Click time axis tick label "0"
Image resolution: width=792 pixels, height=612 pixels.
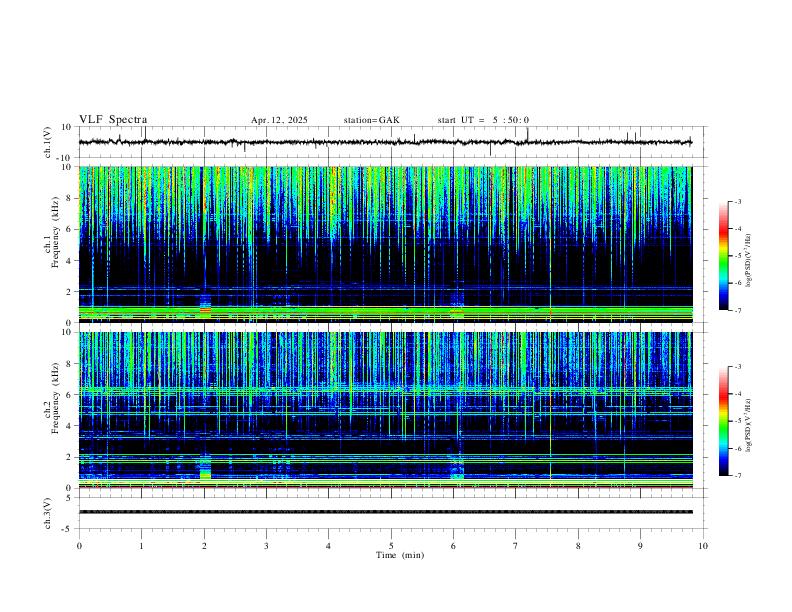[79, 546]
